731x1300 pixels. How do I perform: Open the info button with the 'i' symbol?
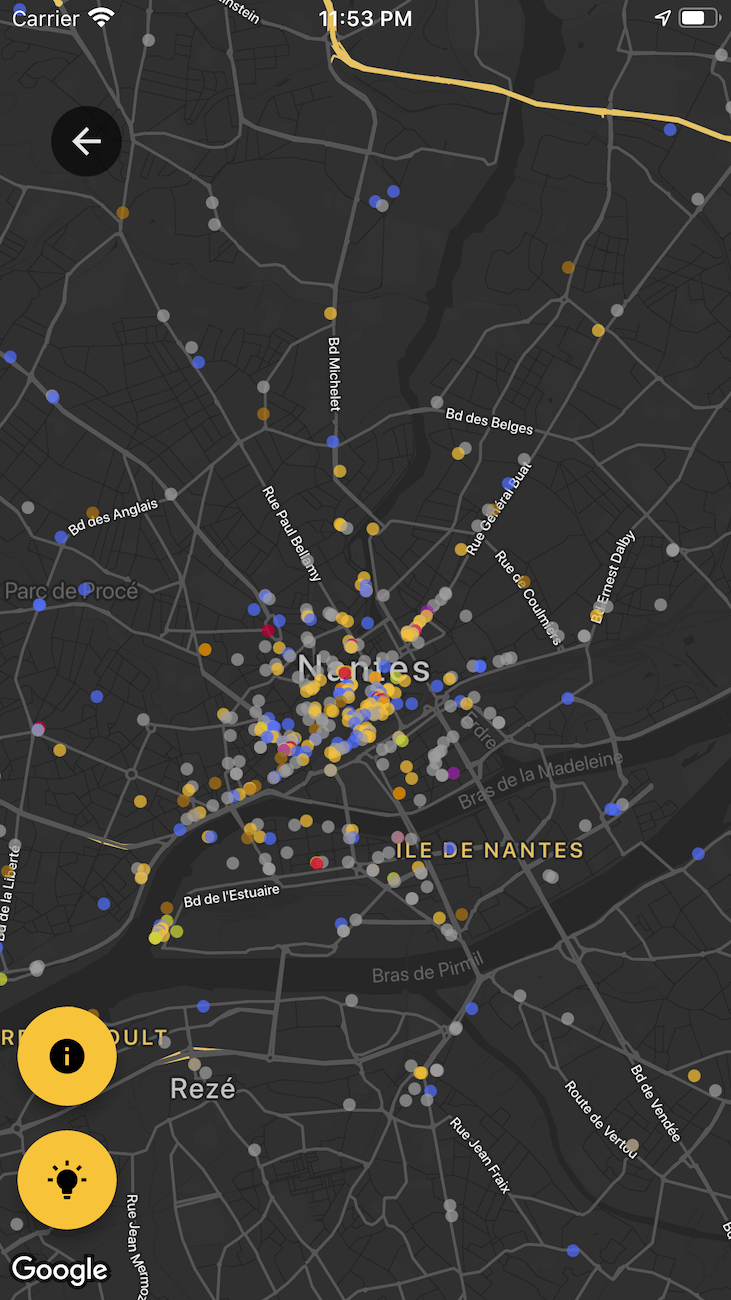(x=67, y=1056)
